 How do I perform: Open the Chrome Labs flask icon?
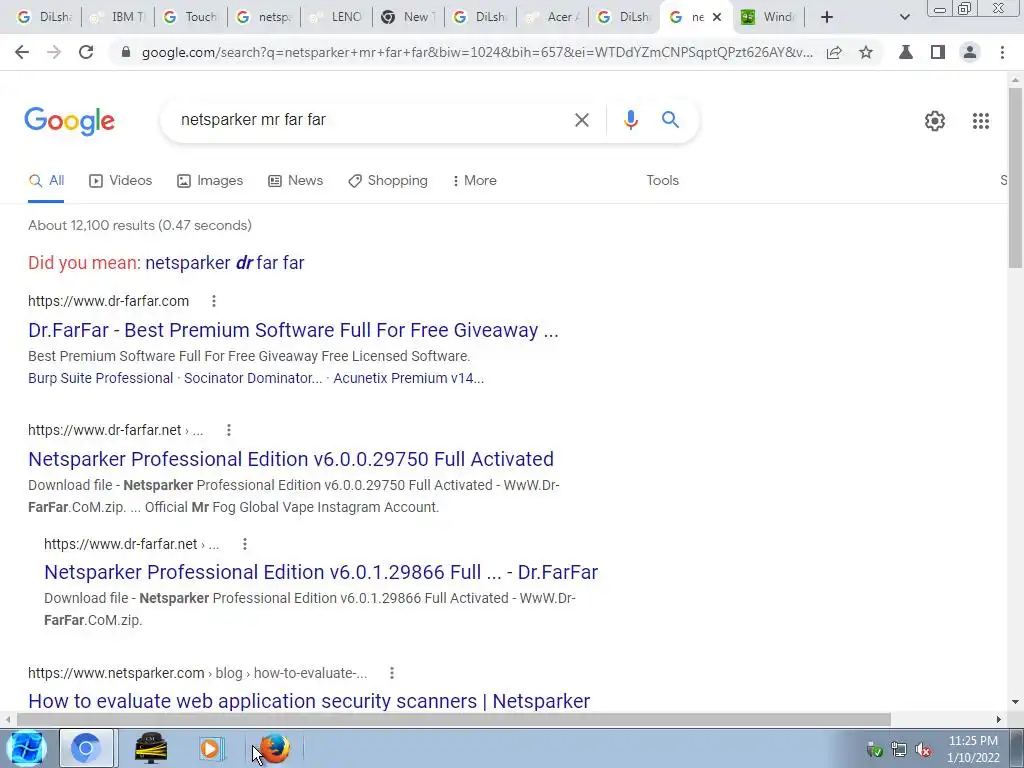[x=906, y=52]
